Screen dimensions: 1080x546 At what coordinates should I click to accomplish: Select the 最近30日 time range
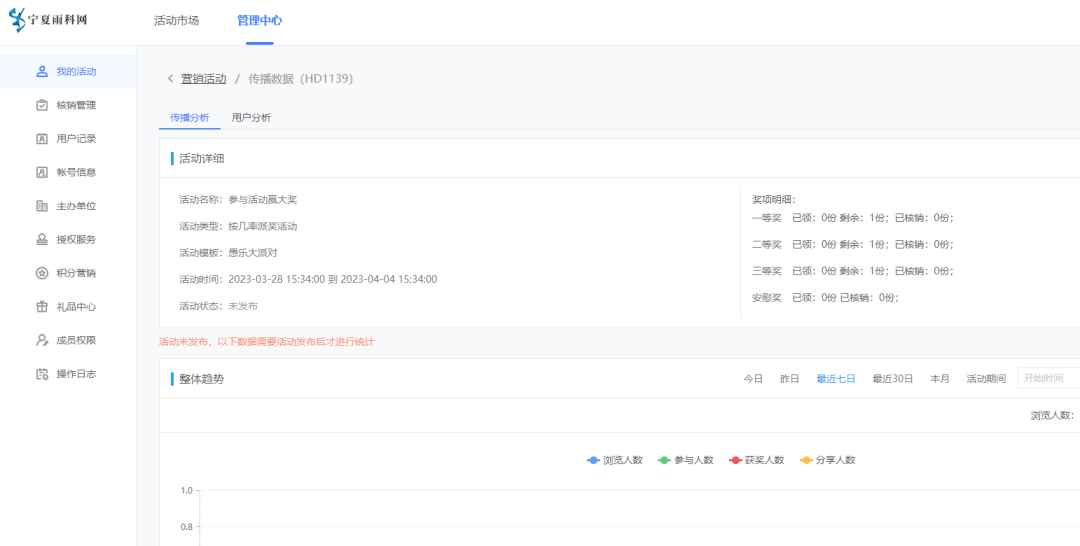tap(893, 379)
